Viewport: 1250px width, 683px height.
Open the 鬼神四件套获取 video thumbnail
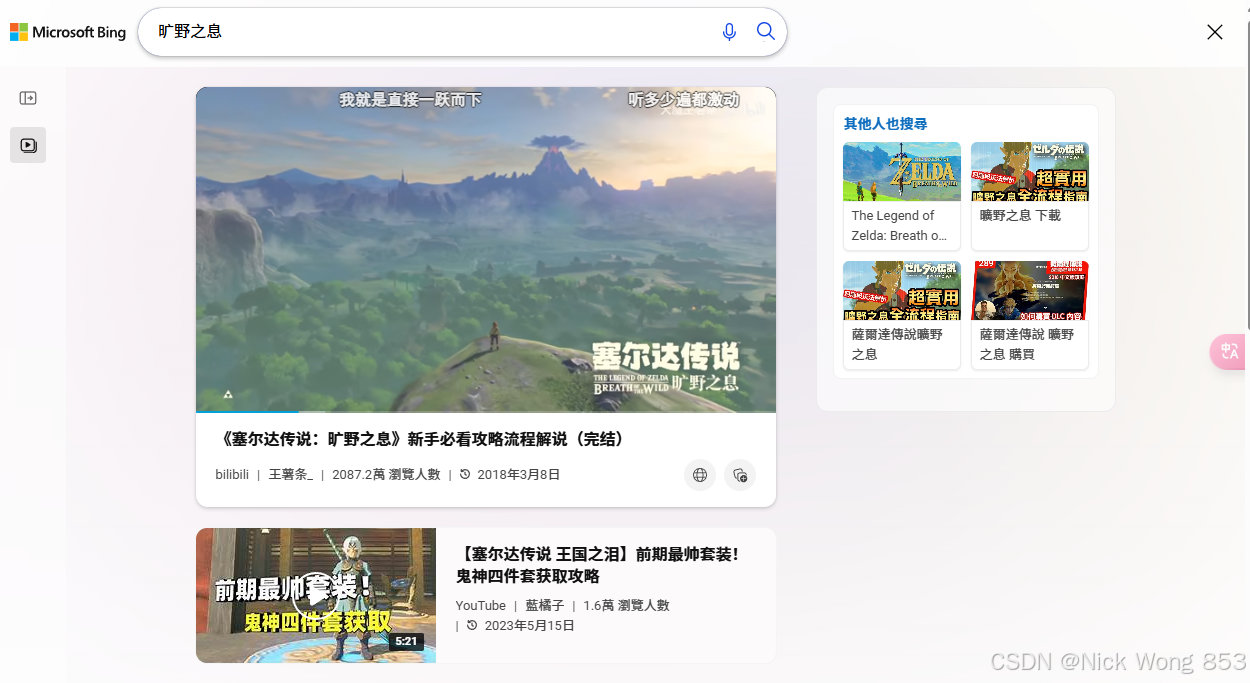pos(315,595)
